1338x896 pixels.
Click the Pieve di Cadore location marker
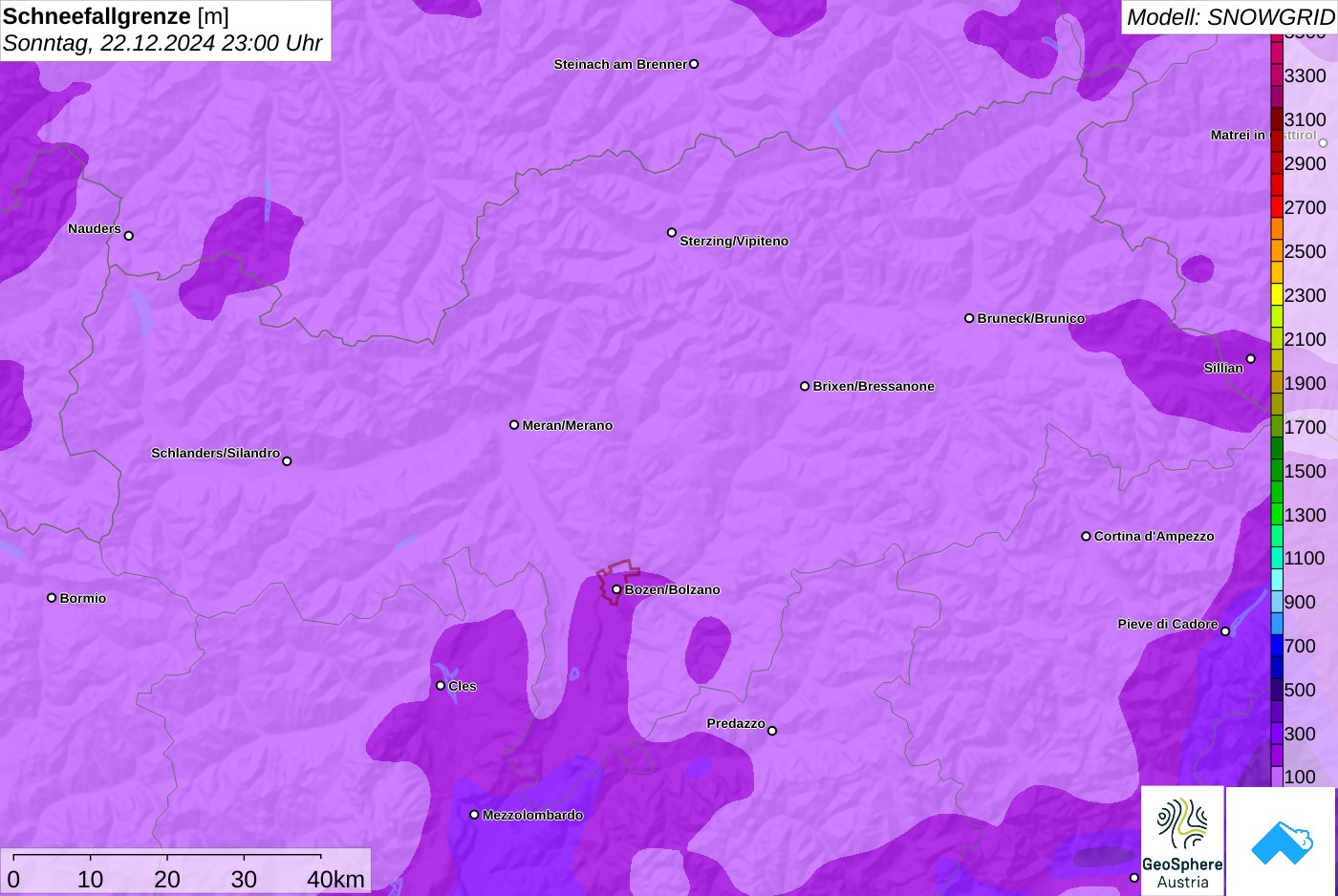click(x=1225, y=631)
